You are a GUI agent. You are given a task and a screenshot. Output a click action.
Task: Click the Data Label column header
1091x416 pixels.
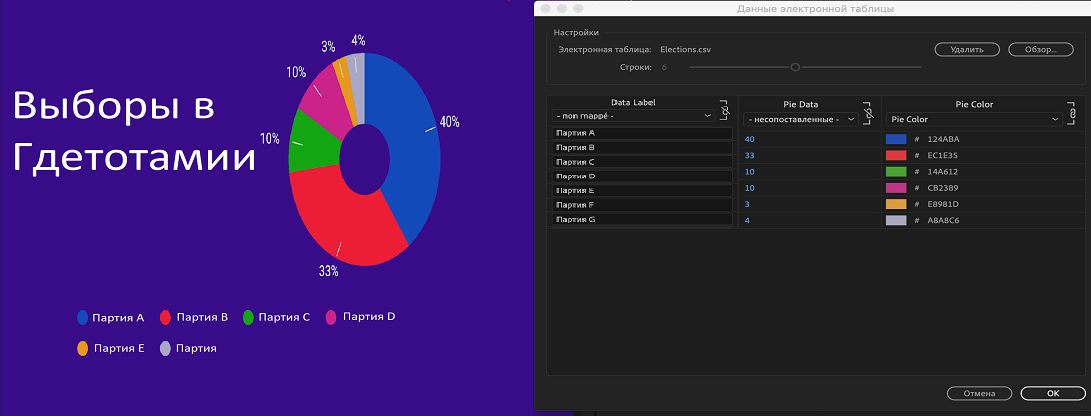point(633,102)
